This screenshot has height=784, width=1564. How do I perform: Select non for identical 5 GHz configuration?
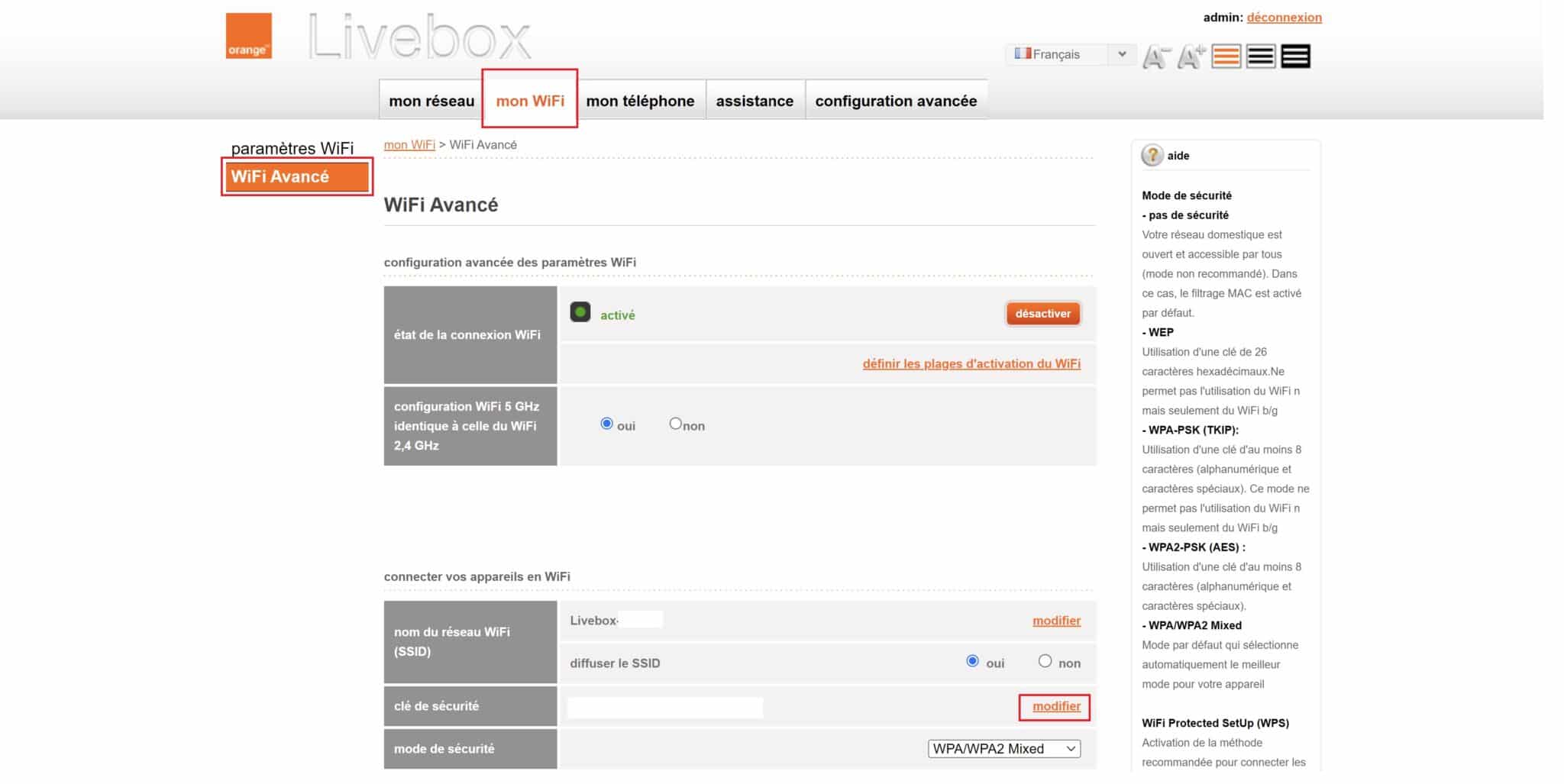(x=675, y=424)
